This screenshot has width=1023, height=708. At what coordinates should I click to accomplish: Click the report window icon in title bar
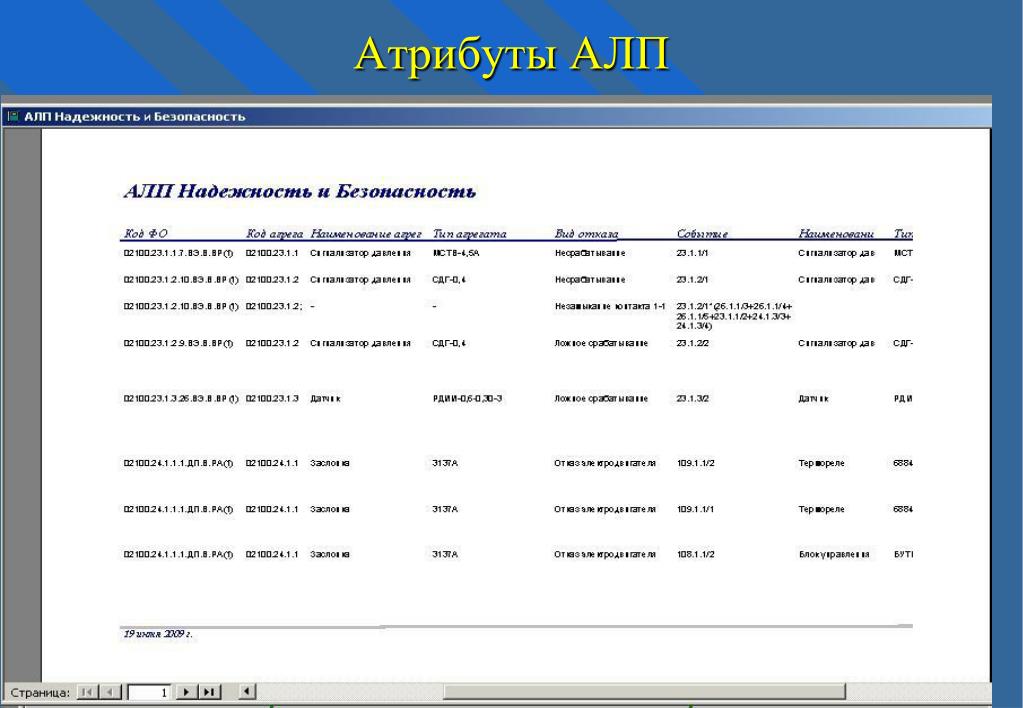[x=12, y=117]
